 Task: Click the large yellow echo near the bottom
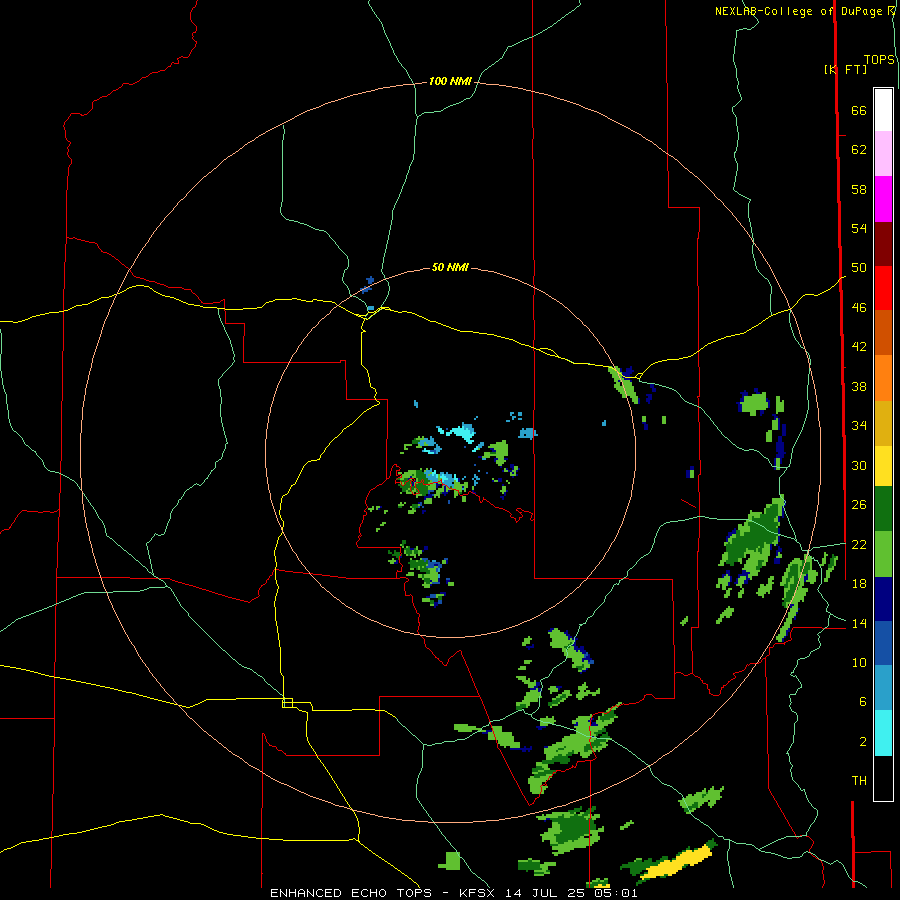677,863
